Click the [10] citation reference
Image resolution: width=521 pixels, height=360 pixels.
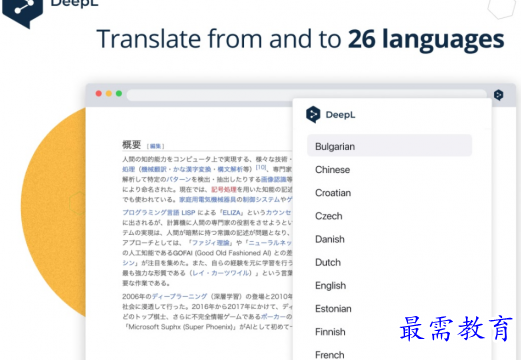pos(261,167)
